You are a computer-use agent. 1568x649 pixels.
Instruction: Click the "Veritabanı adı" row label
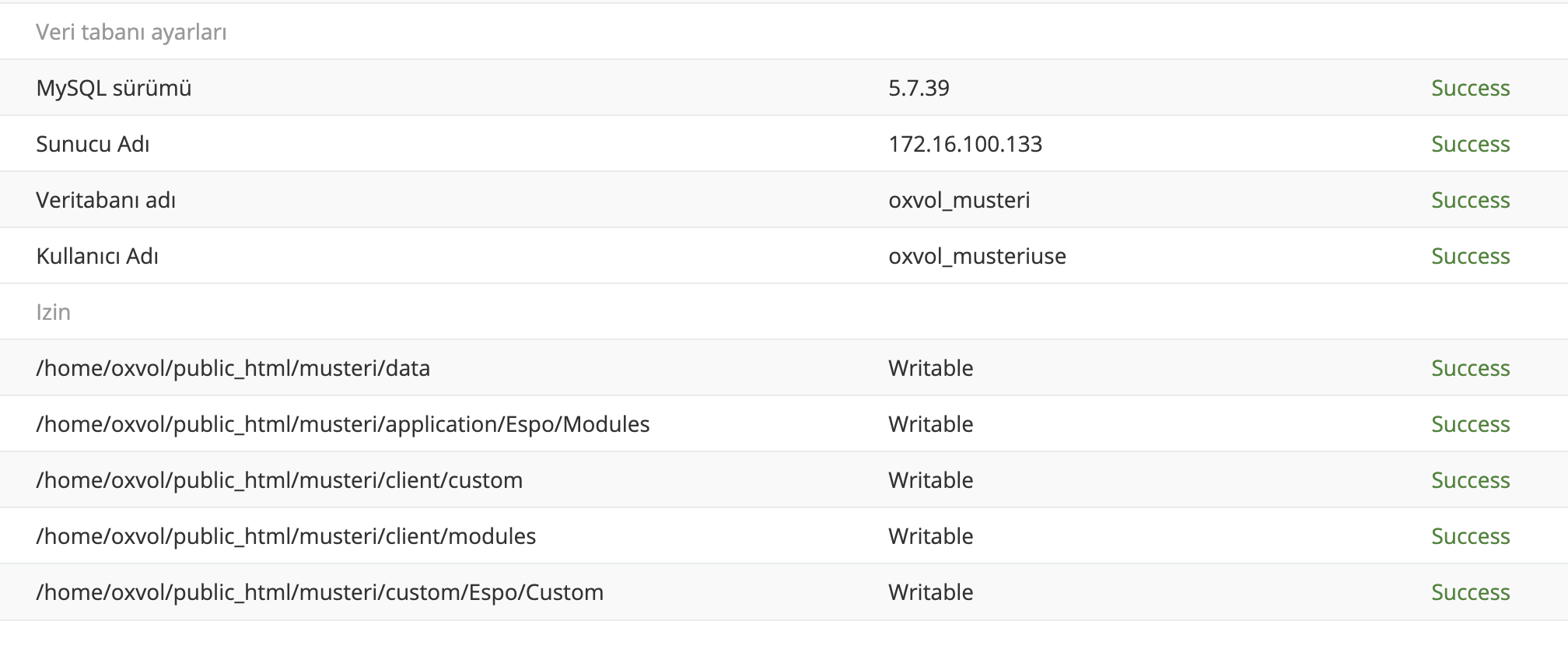pos(106,200)
